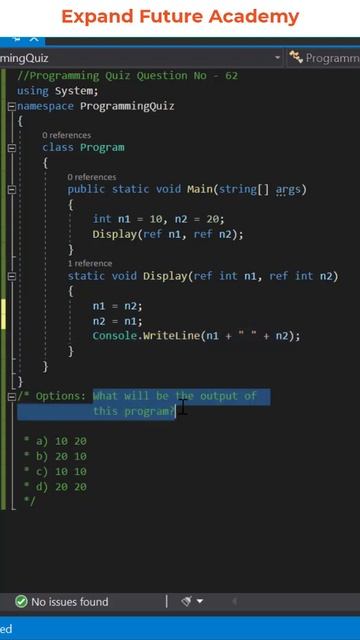Collapse the namespace ProgrammingQuiz block
The image size is (360, 640).
point(12,107)
